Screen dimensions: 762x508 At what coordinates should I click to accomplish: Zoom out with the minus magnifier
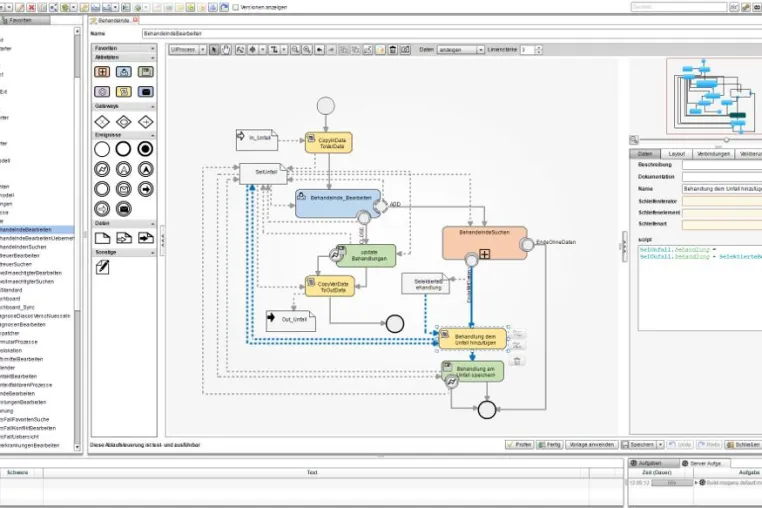click(295, 50)
